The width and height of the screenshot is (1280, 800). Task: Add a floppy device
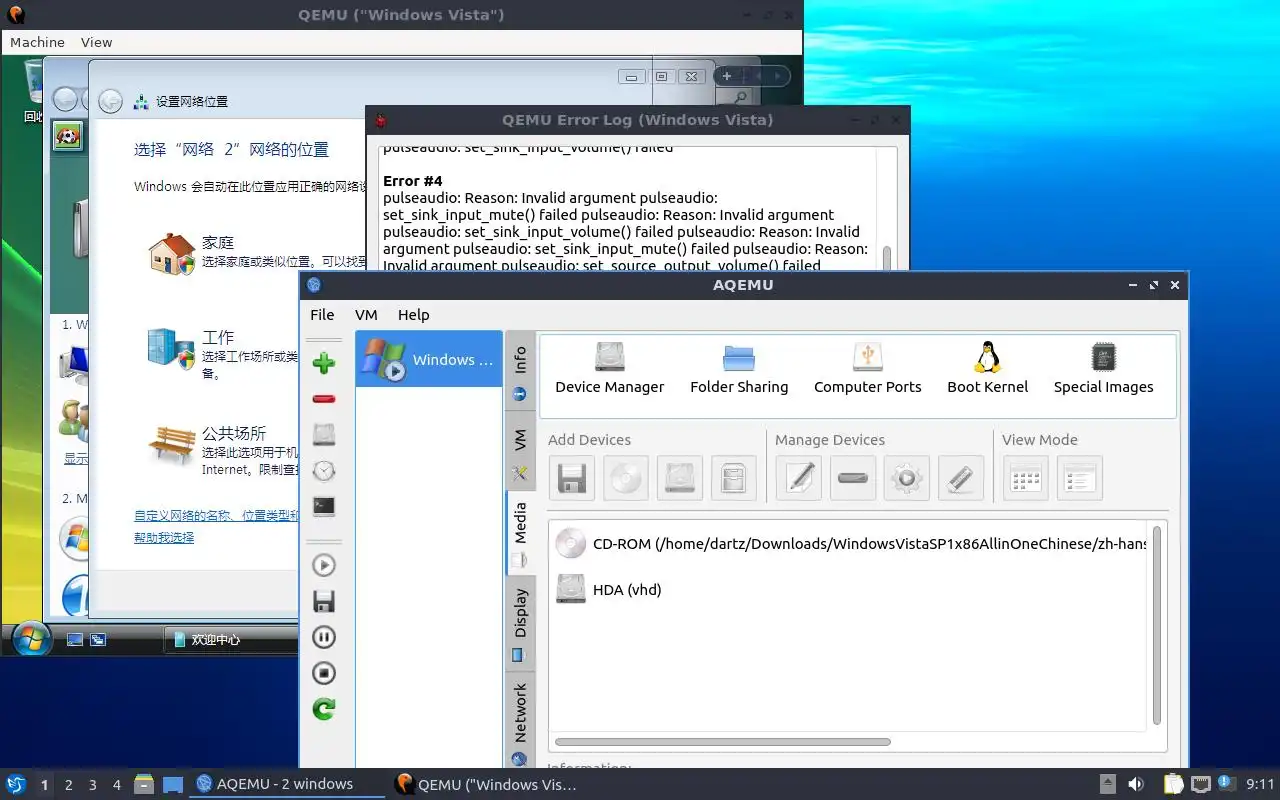572,478
